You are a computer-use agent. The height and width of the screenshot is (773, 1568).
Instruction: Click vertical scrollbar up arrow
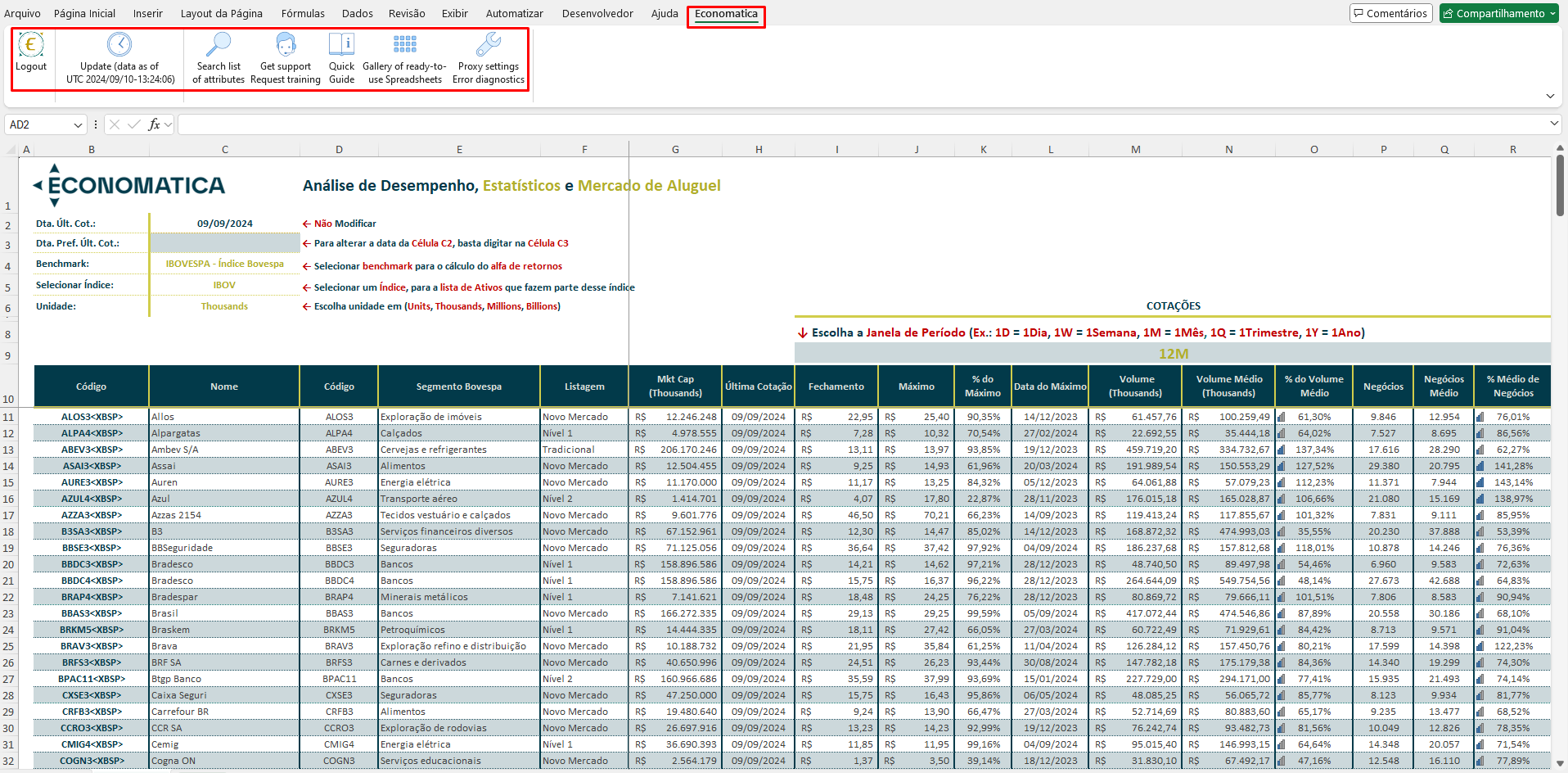point(1560,148)
